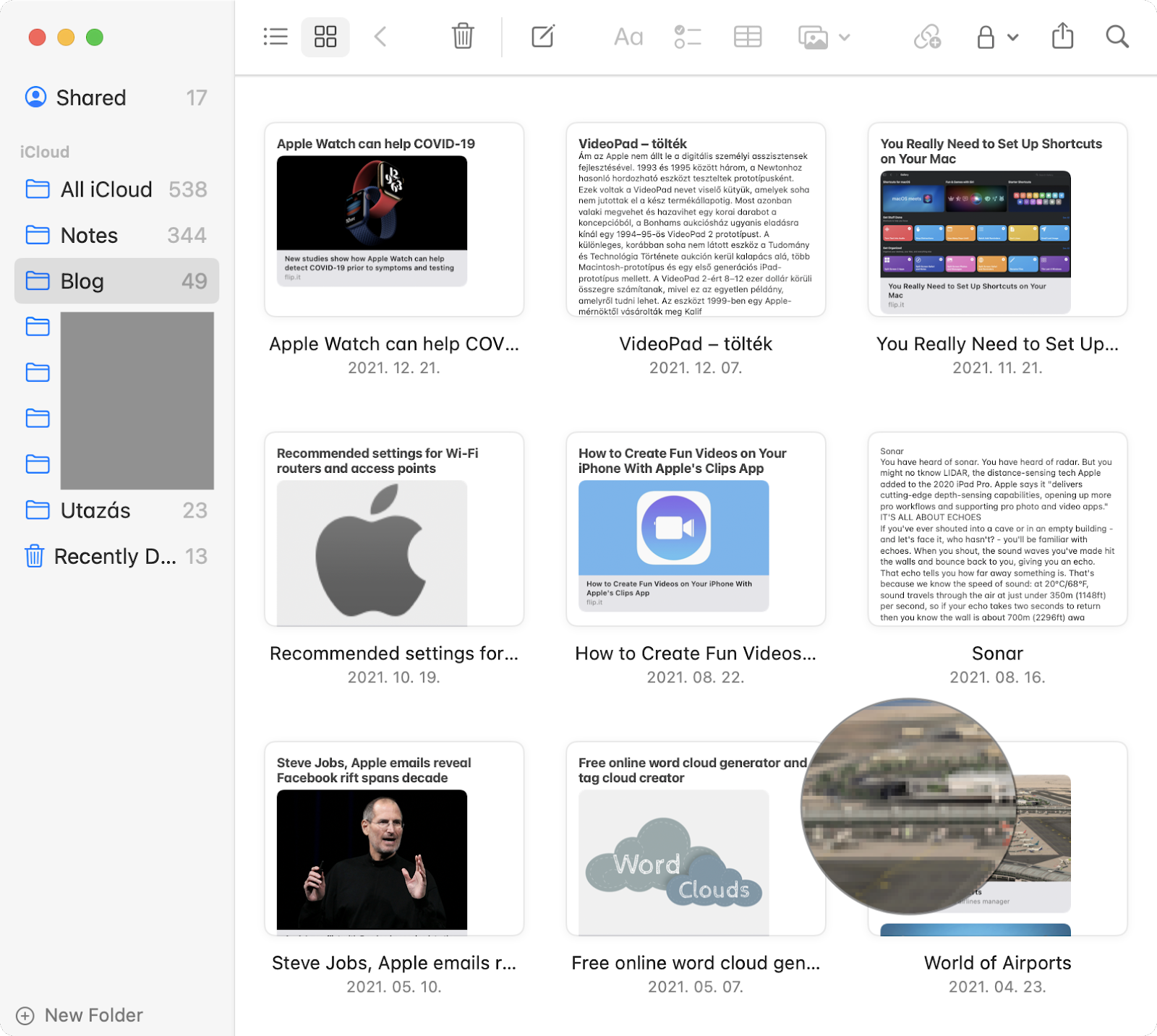Open Recommended settings for Wi-Fi note

pos(394,528)
